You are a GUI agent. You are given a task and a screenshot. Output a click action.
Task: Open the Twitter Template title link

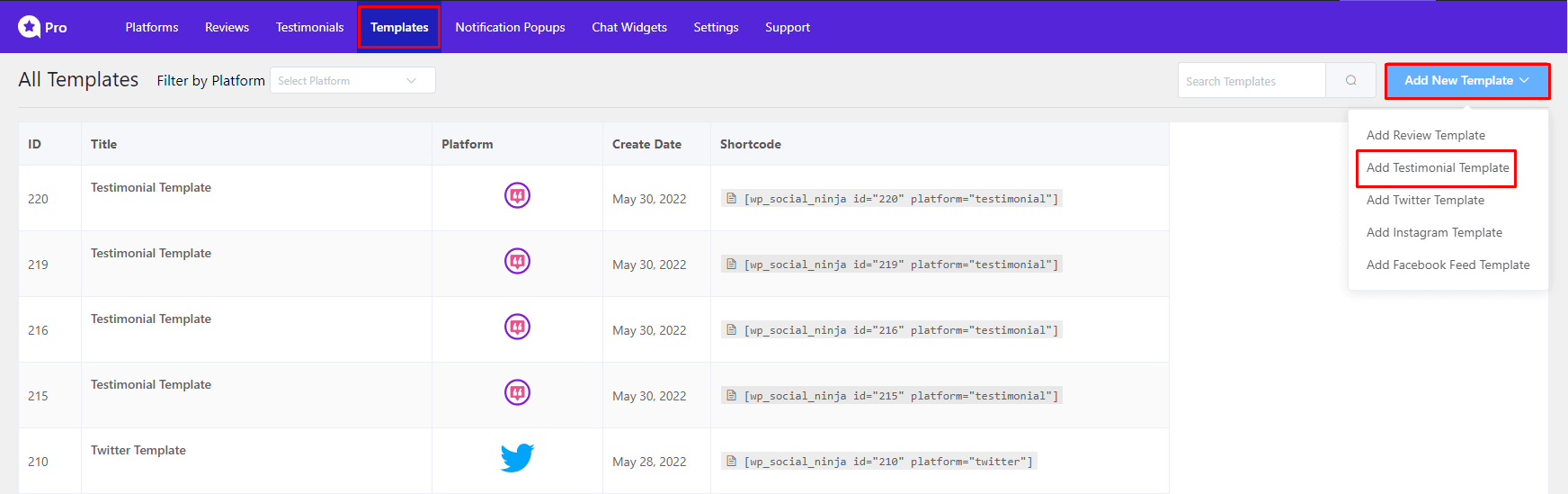click(138, 450)
